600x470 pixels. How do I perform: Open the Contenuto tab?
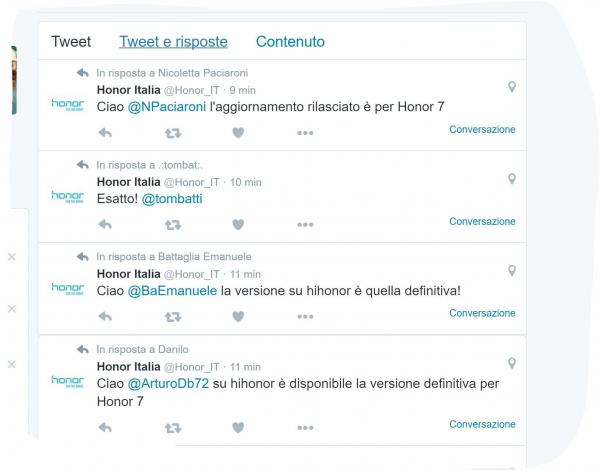coord(290,42)
